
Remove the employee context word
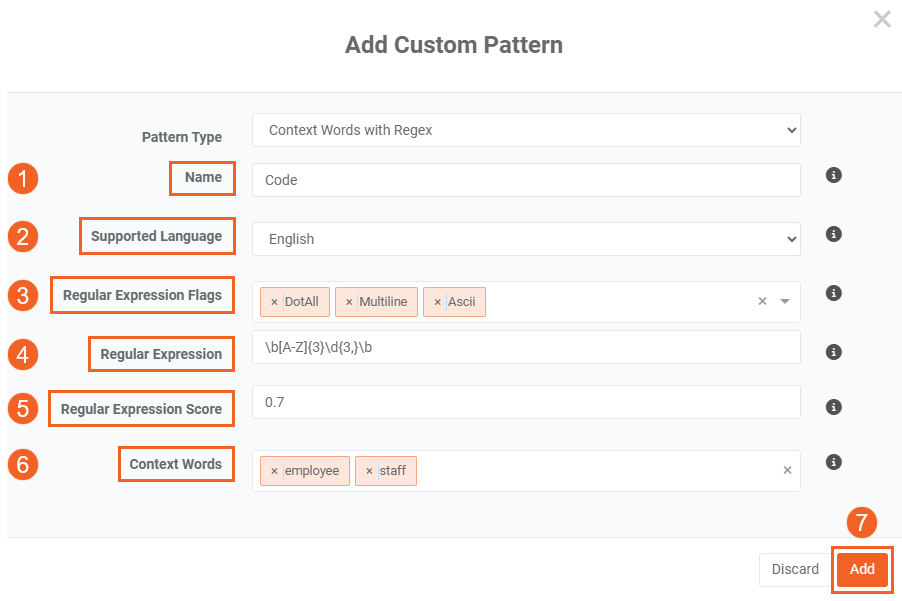pos(274,471)
